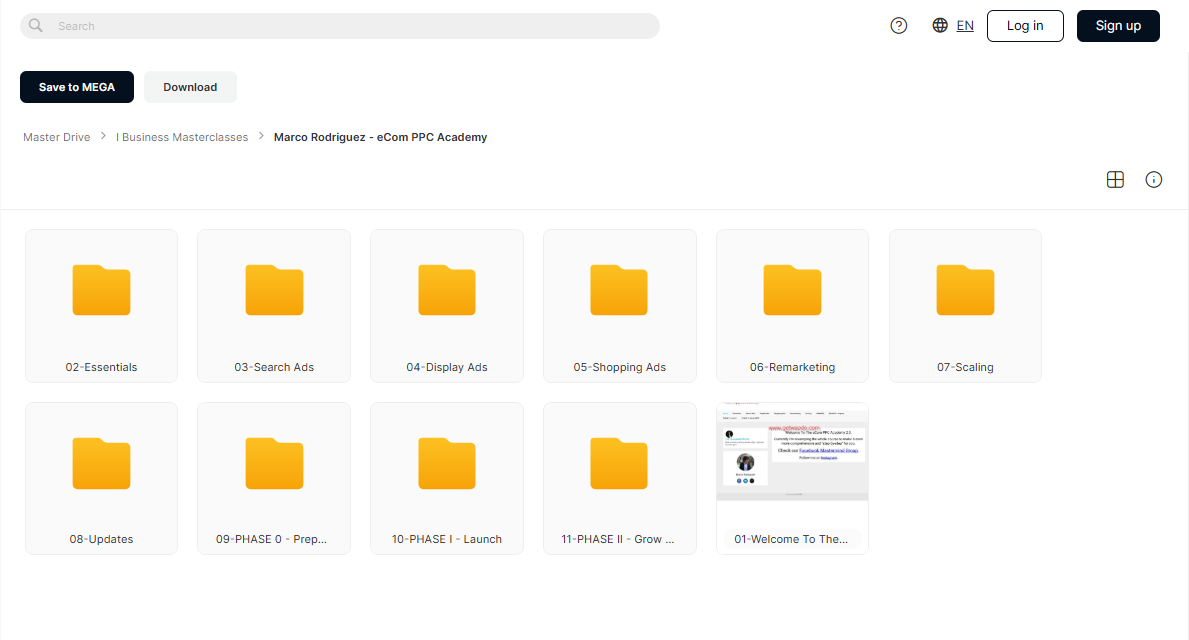The image size is (1189, 640).
Task: Click the Download button
Action: pos(190,87)
